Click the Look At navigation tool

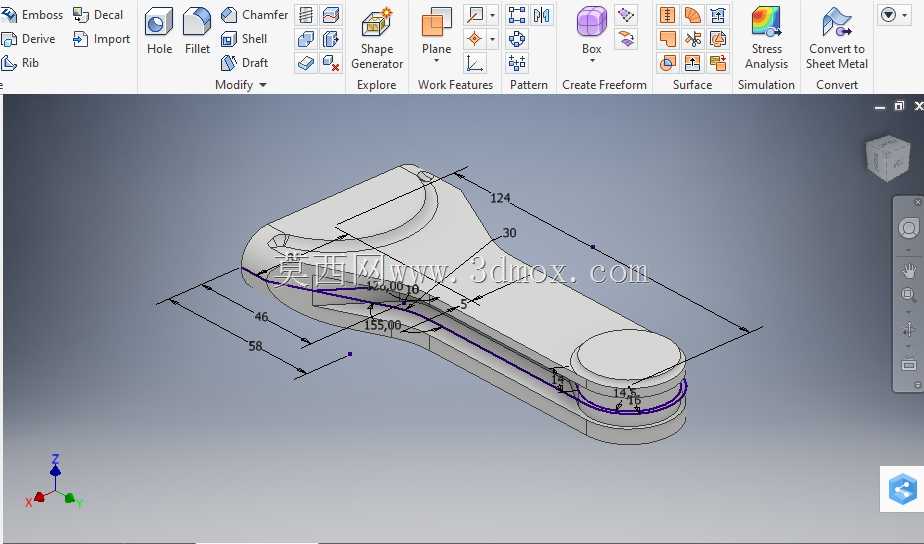point(909,365)
